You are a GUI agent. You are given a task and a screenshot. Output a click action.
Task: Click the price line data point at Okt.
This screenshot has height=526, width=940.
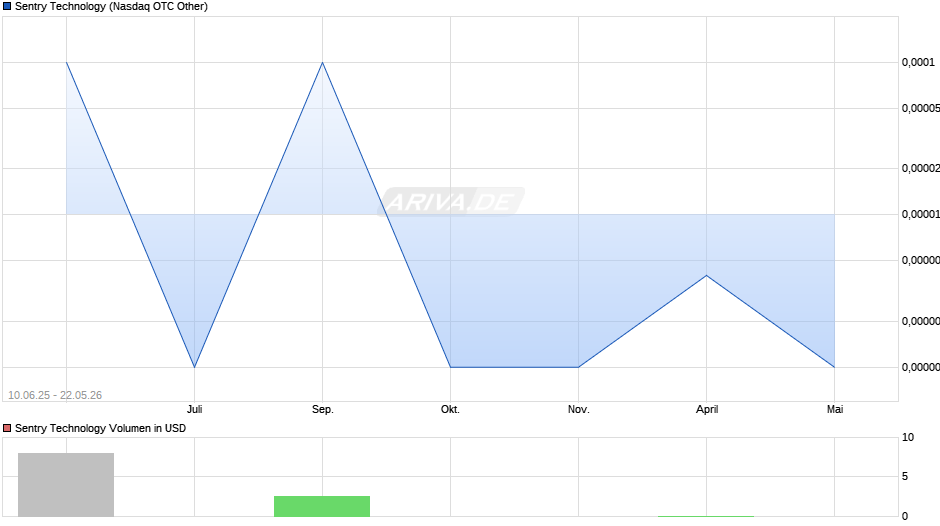pos(450,367)
